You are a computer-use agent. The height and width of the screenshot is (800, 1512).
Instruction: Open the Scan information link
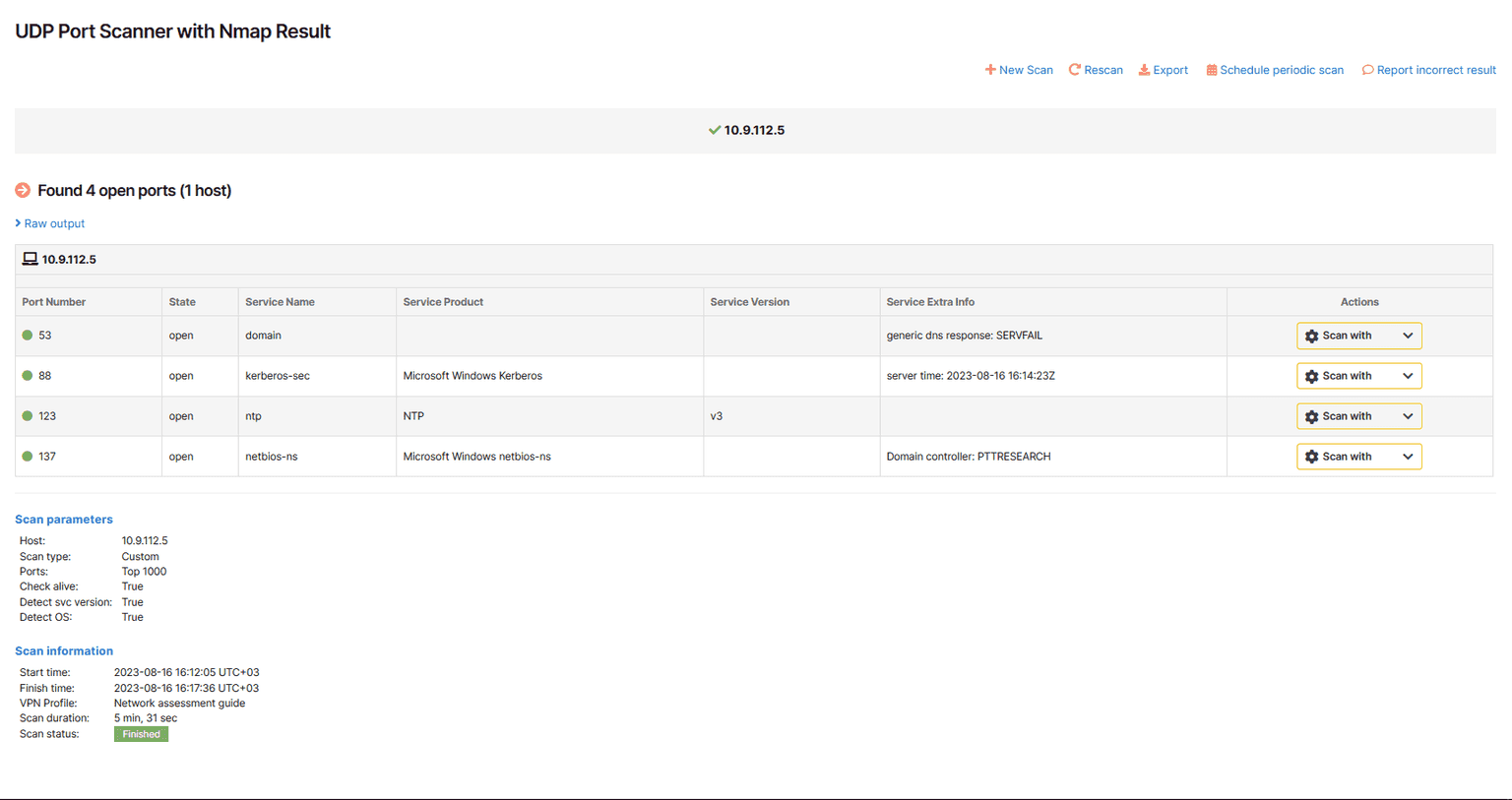(x=63, y=650)
